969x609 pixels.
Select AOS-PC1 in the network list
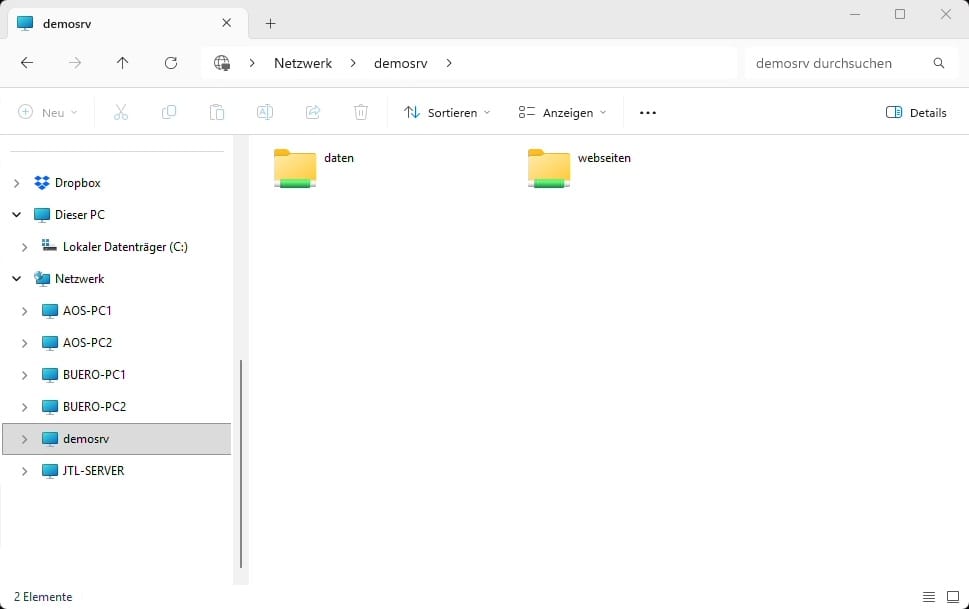pyautogui.click(x=87, y=310)
